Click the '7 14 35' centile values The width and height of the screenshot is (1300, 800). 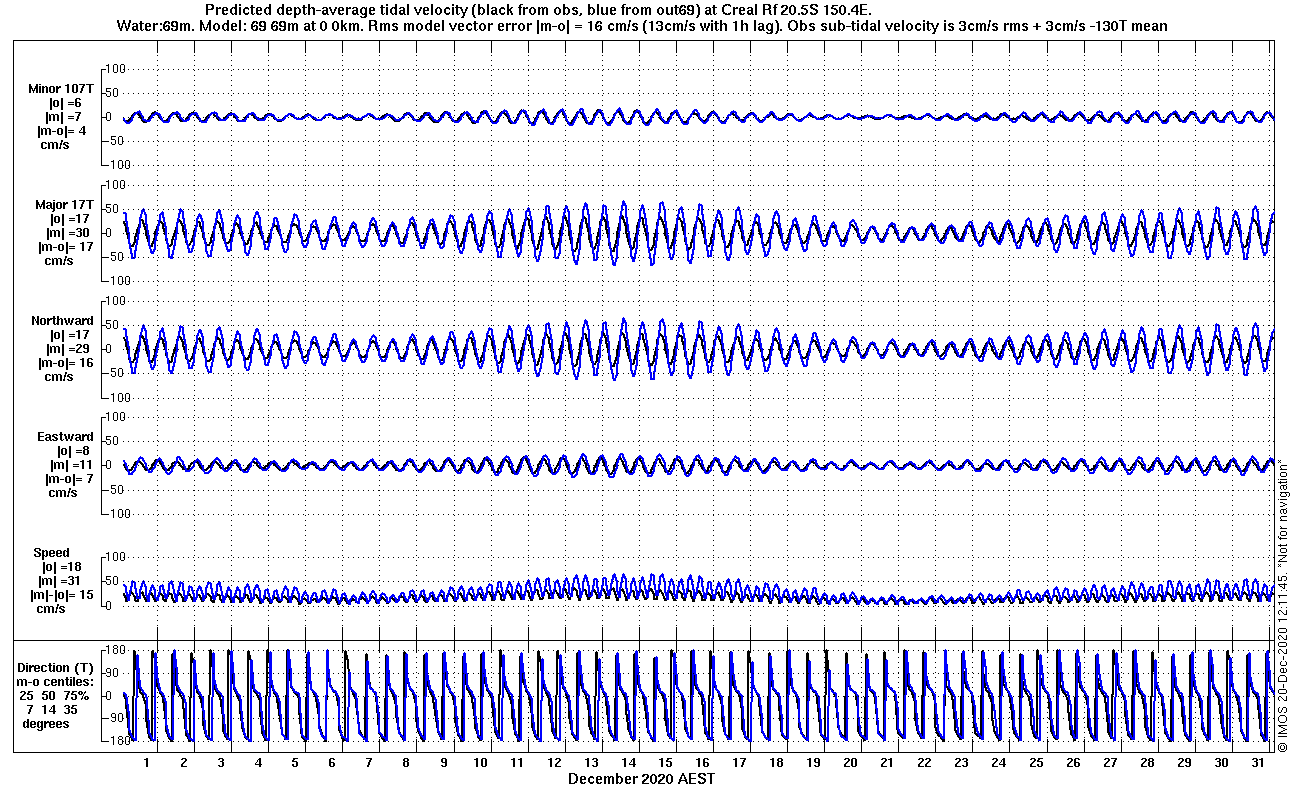(54, 710)
